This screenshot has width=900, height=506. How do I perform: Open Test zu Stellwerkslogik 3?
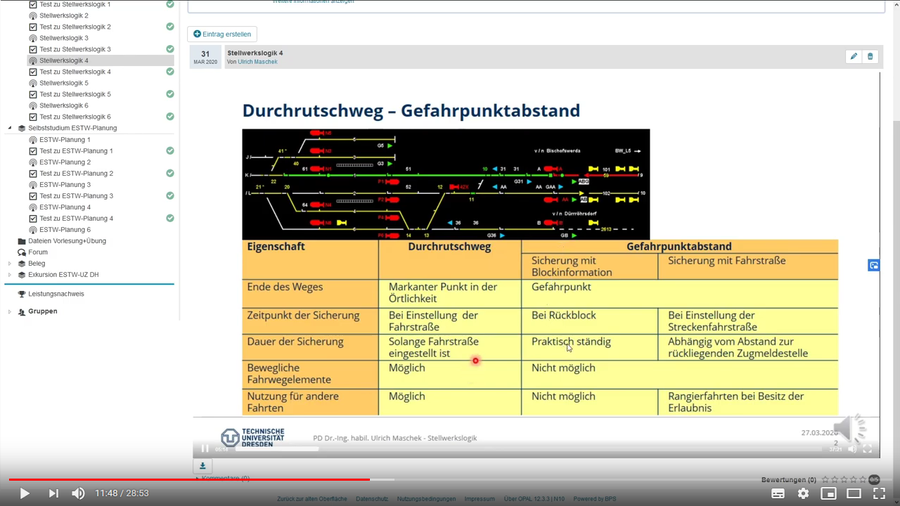tap(75, 49)
